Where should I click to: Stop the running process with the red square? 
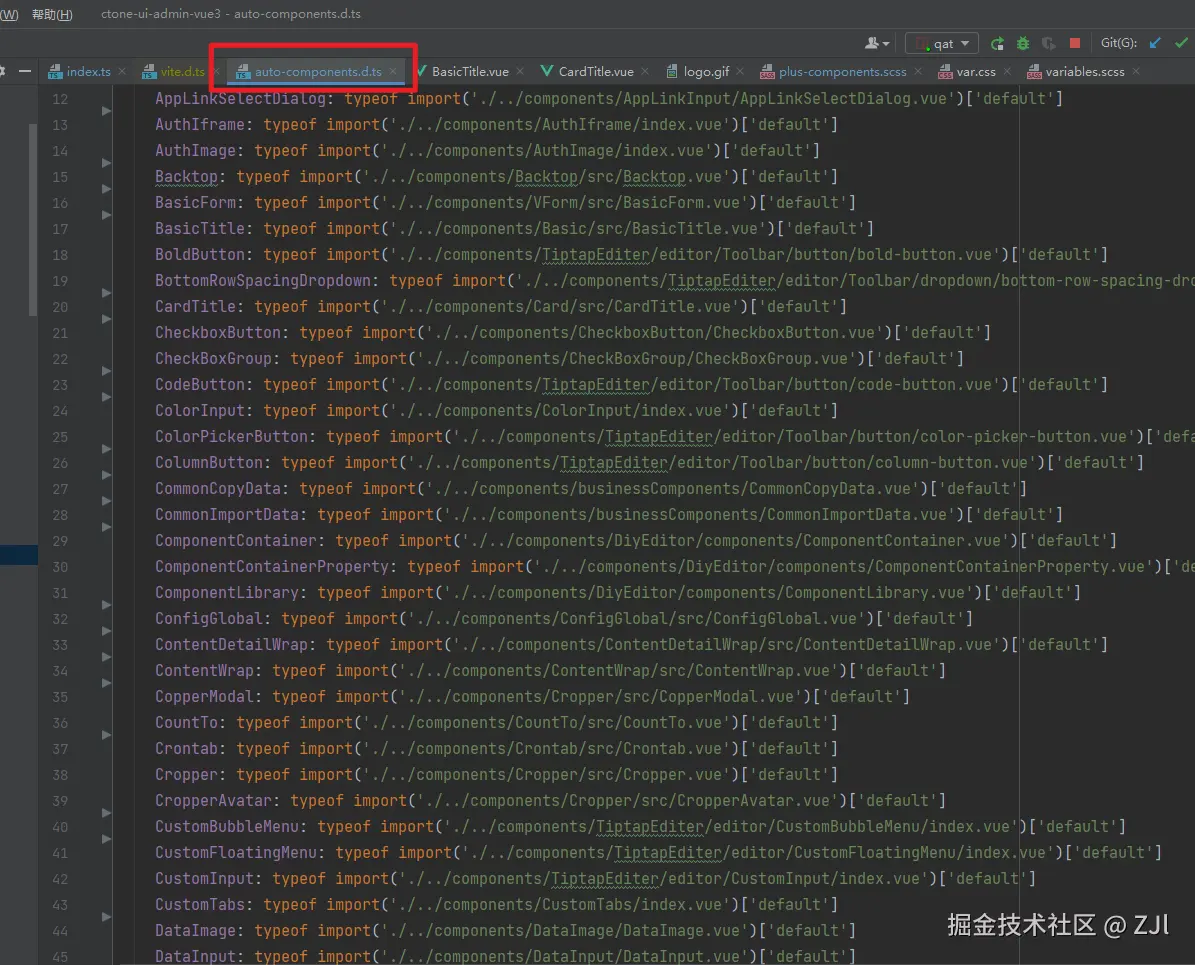[x=1075, y=44]
